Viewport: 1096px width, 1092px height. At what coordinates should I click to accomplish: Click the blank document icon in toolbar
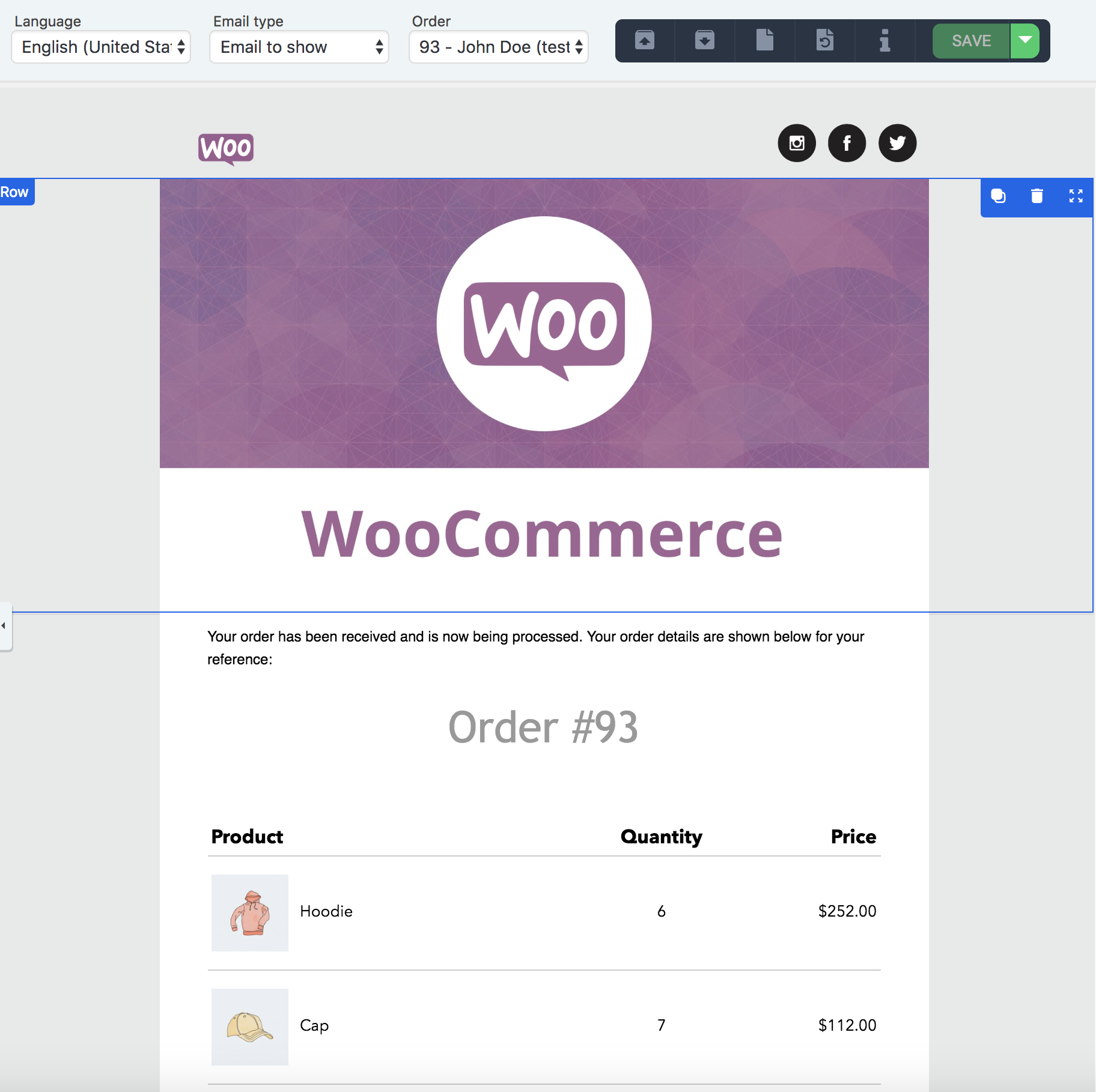[765, 40]
